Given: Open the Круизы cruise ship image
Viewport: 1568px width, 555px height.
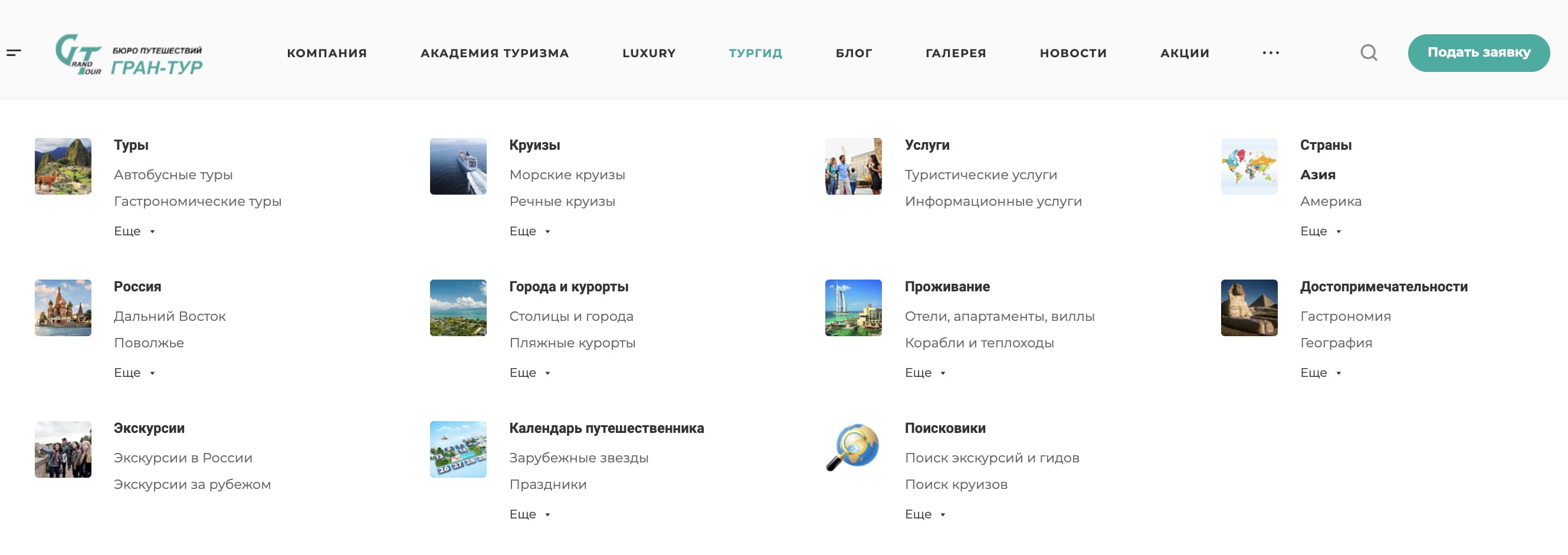Looking at the screenshot, I should tap(458, 166).
